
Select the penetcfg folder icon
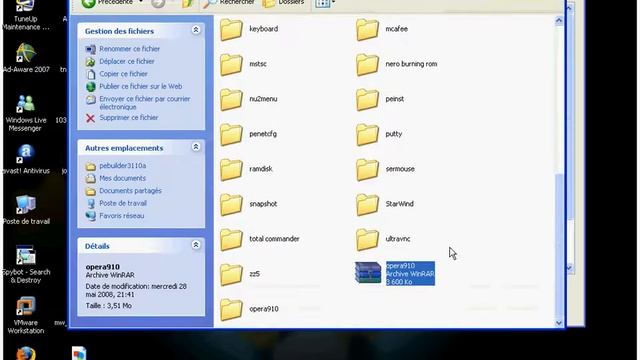pos(231,134)
